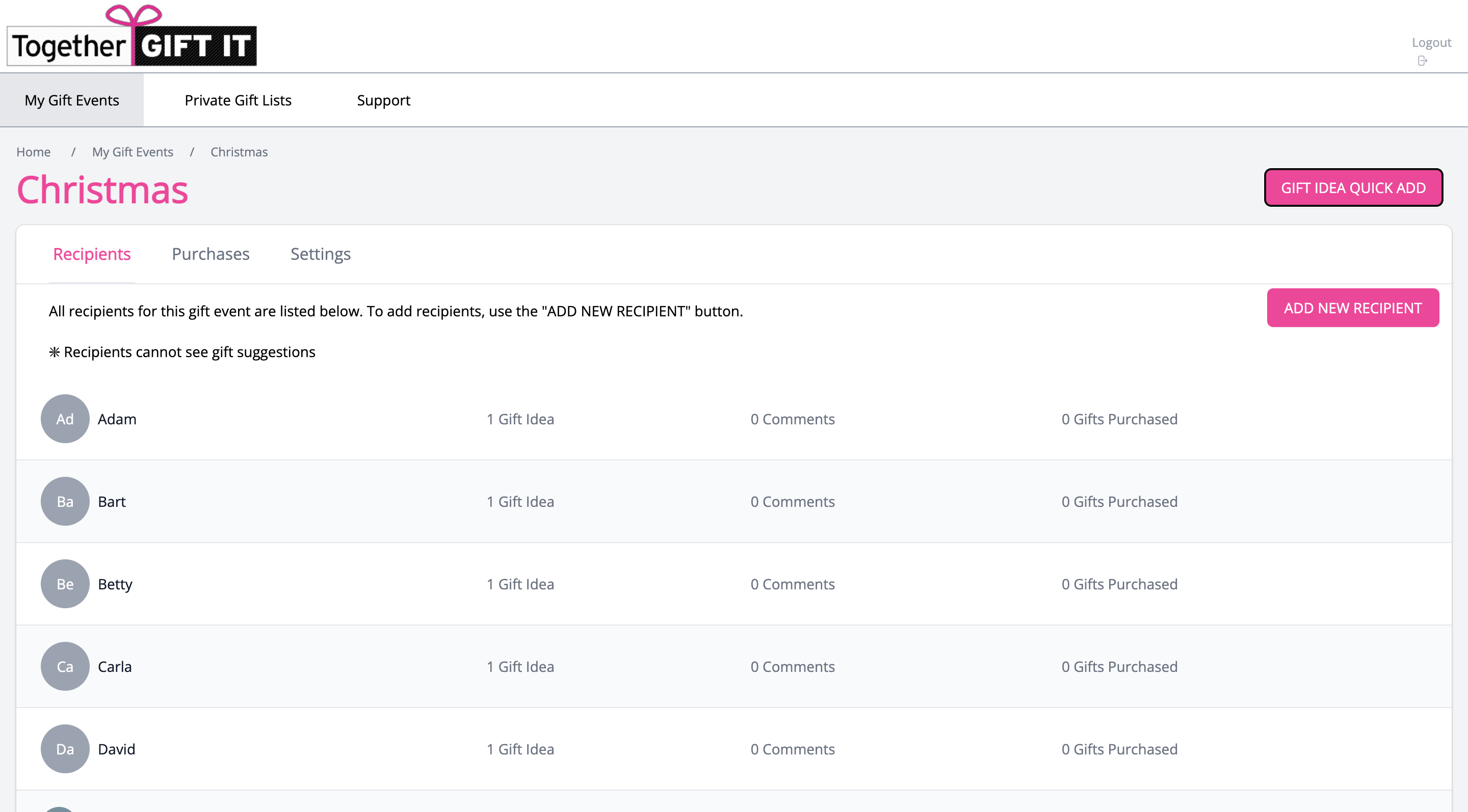Click David's '1 Gift Idea' text

520,749
